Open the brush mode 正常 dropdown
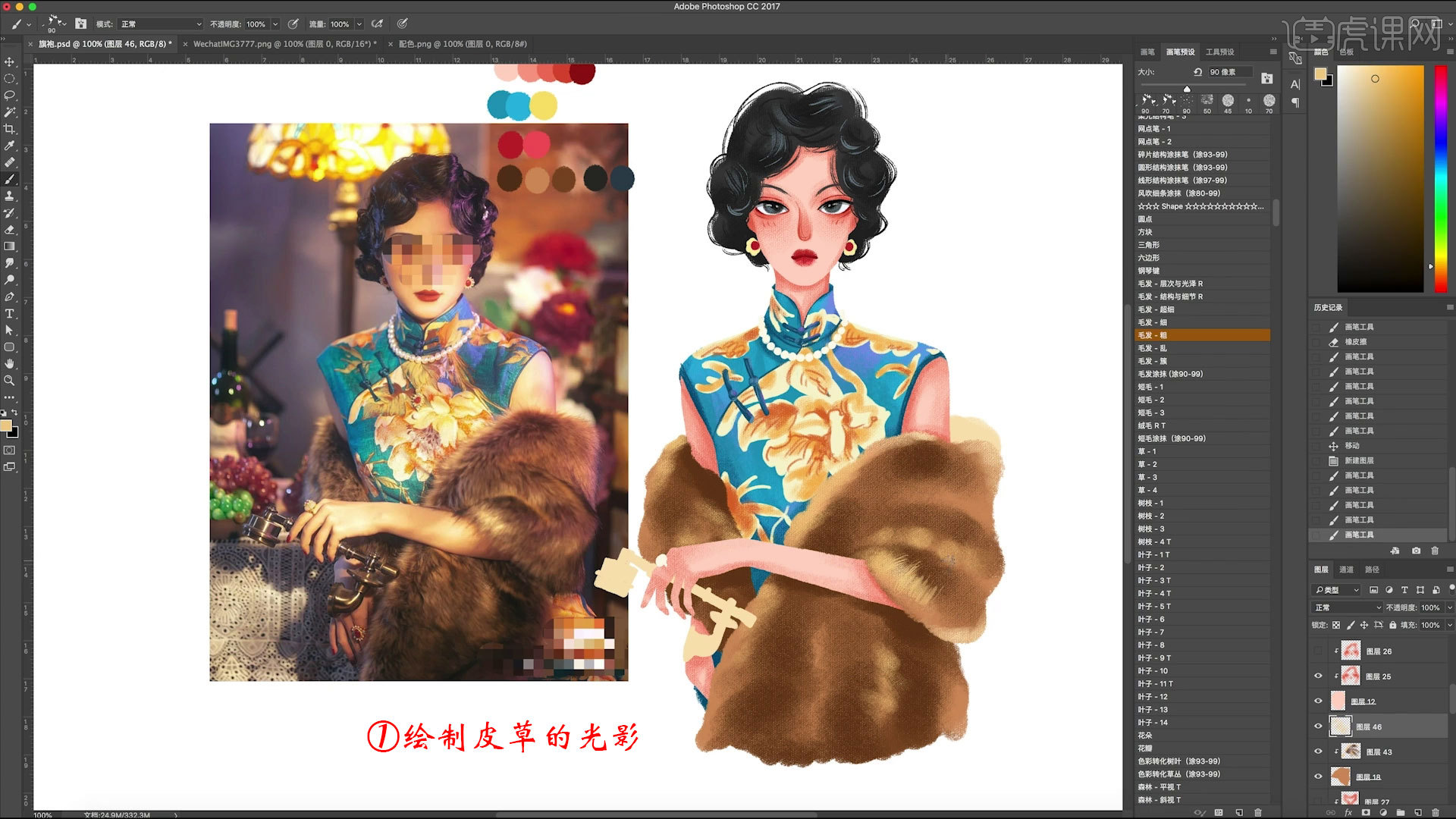The height and width of the screenshot is (819, 1456). pos(161,24)
